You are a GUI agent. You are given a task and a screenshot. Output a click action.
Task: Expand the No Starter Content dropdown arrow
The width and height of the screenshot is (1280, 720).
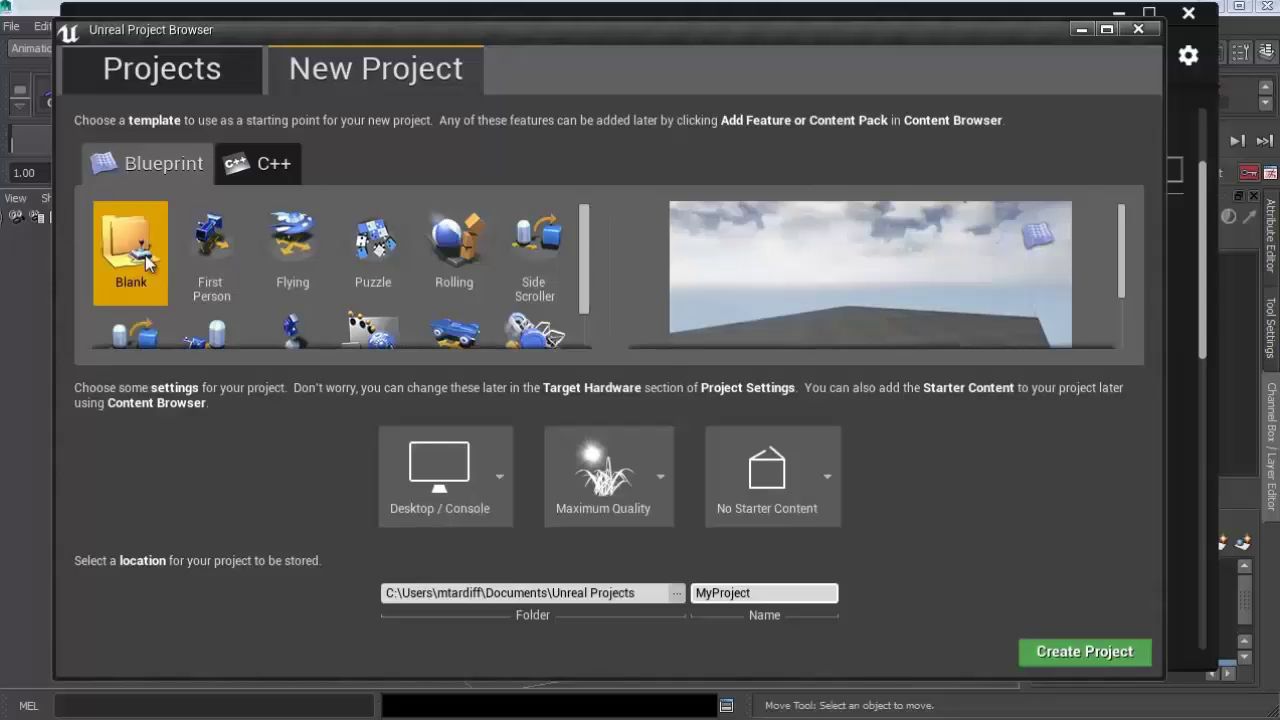click(827, 476)
